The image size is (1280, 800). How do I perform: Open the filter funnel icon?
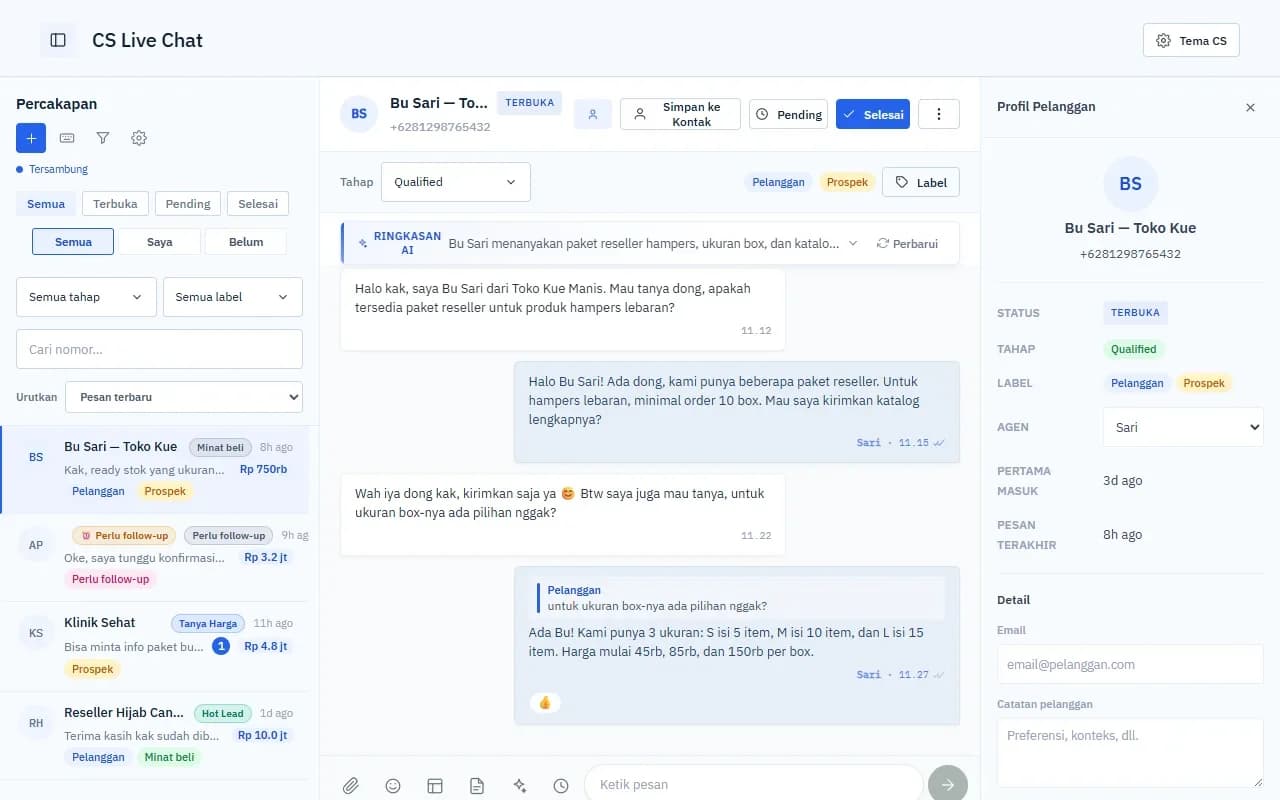click(x=103, y=138)
